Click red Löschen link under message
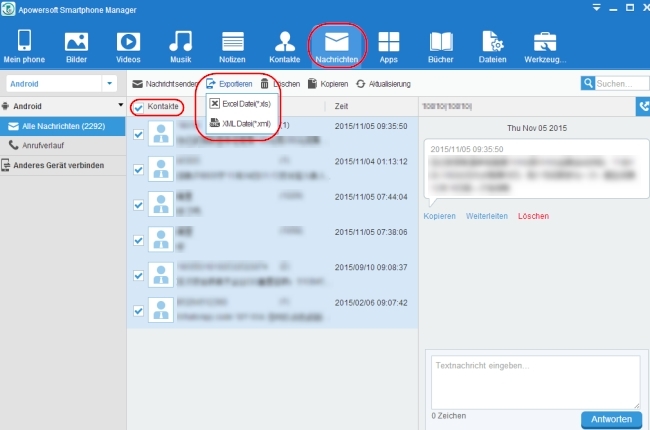The image size is (650, 430). (533, 216)
